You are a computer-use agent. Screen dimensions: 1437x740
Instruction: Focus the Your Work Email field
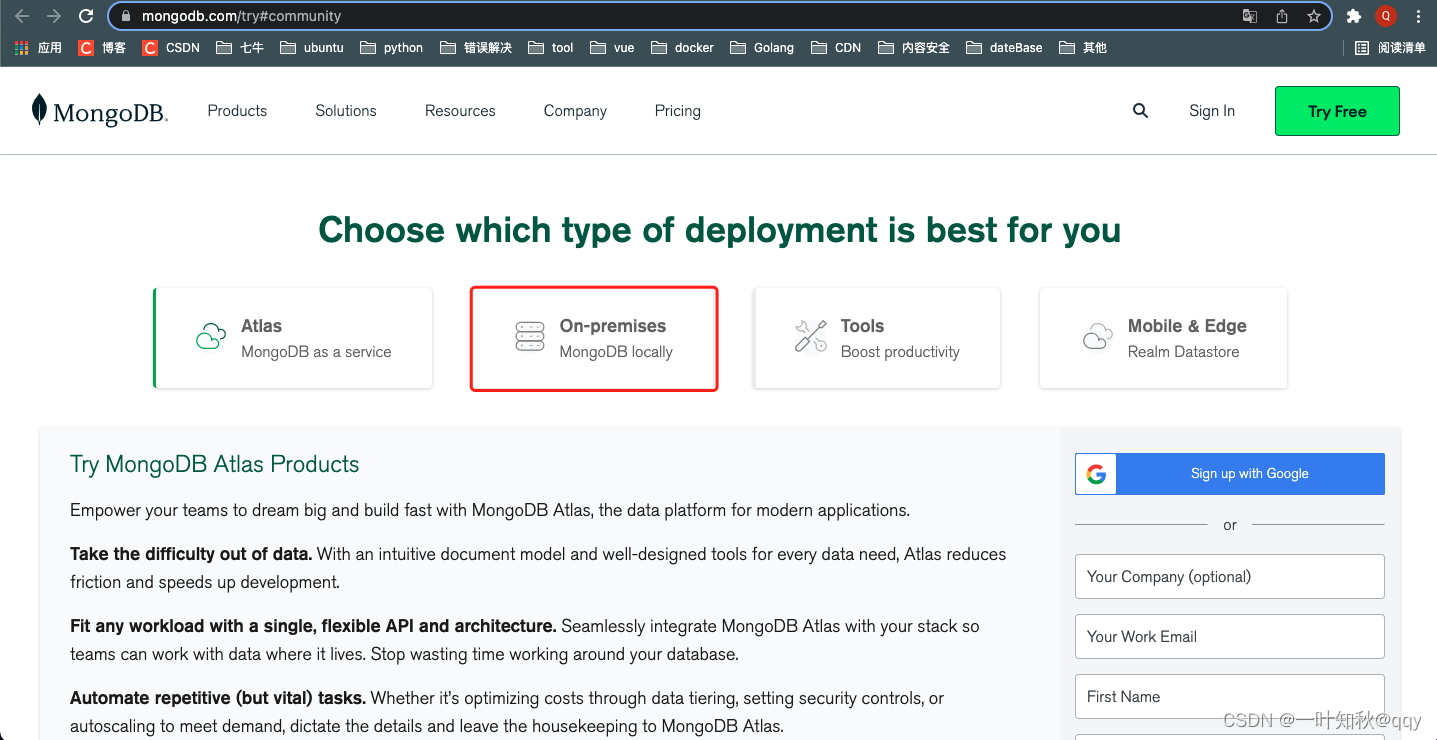click(1230, 637)
